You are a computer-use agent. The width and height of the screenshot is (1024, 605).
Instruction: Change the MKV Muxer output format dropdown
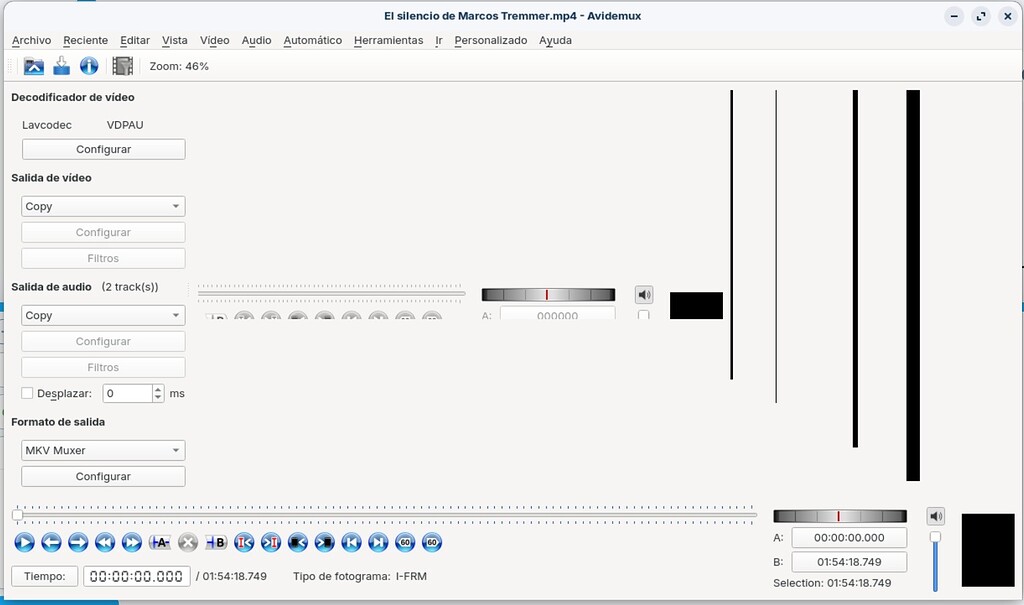point(103,450)
